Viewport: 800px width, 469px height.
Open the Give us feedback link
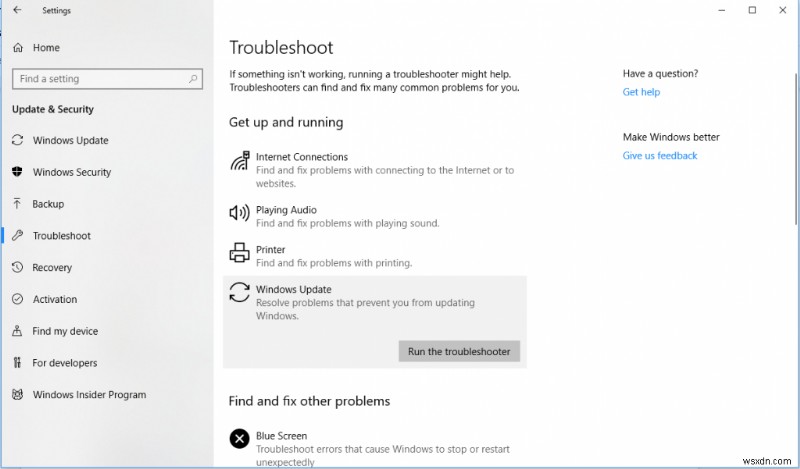660,156
